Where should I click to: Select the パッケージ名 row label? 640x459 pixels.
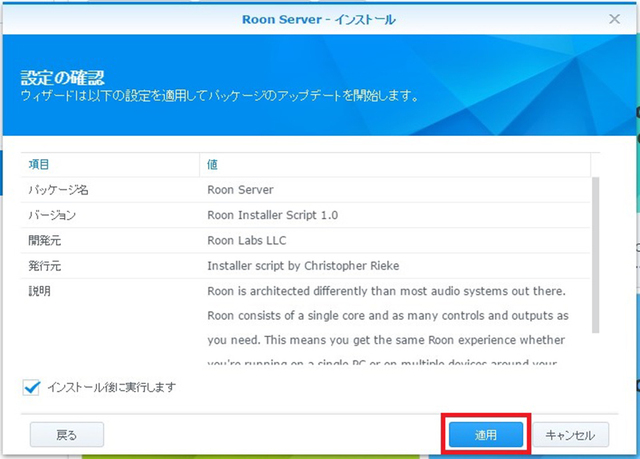(58, 190)
